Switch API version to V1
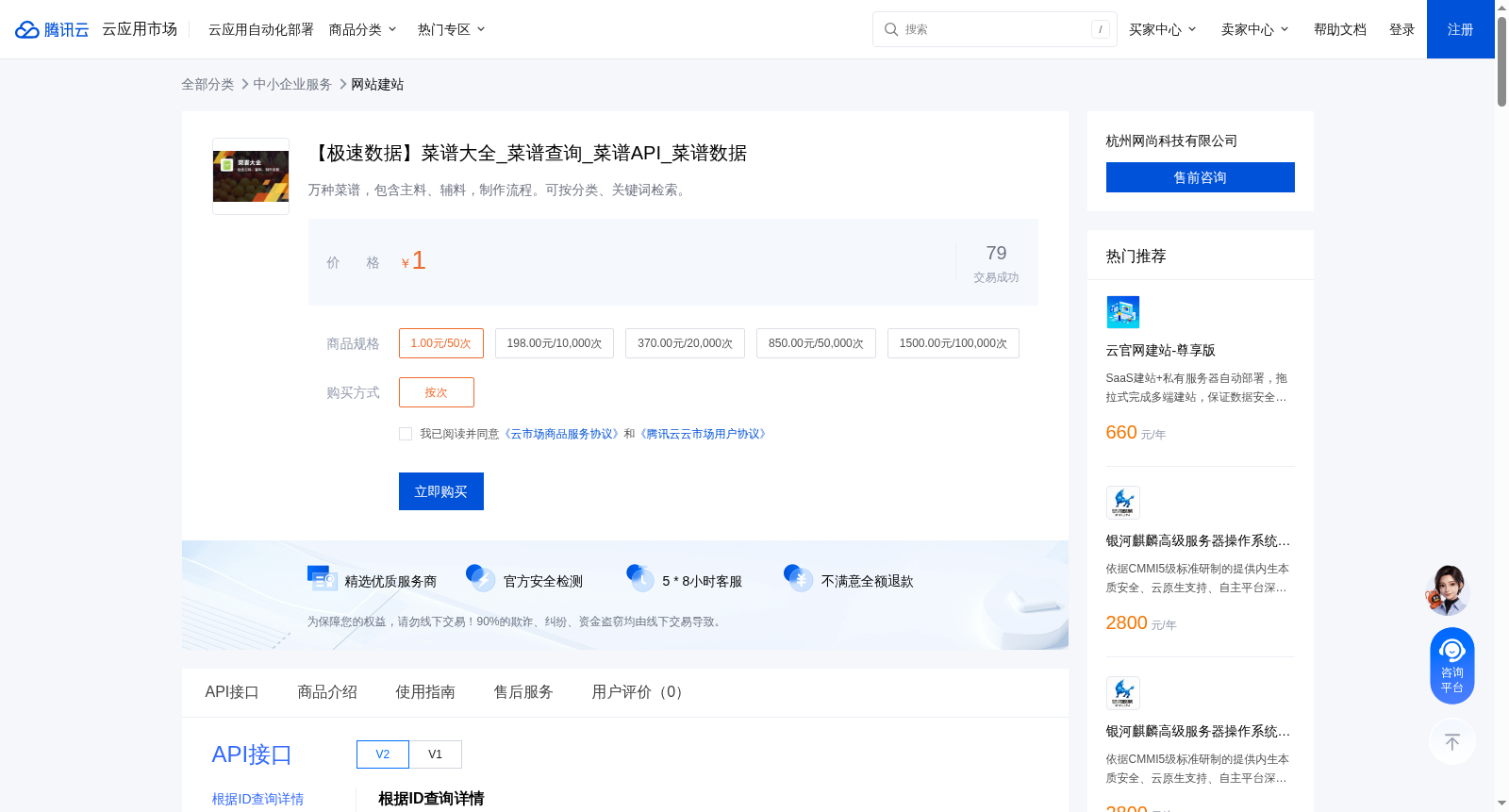 click(435, 754)
